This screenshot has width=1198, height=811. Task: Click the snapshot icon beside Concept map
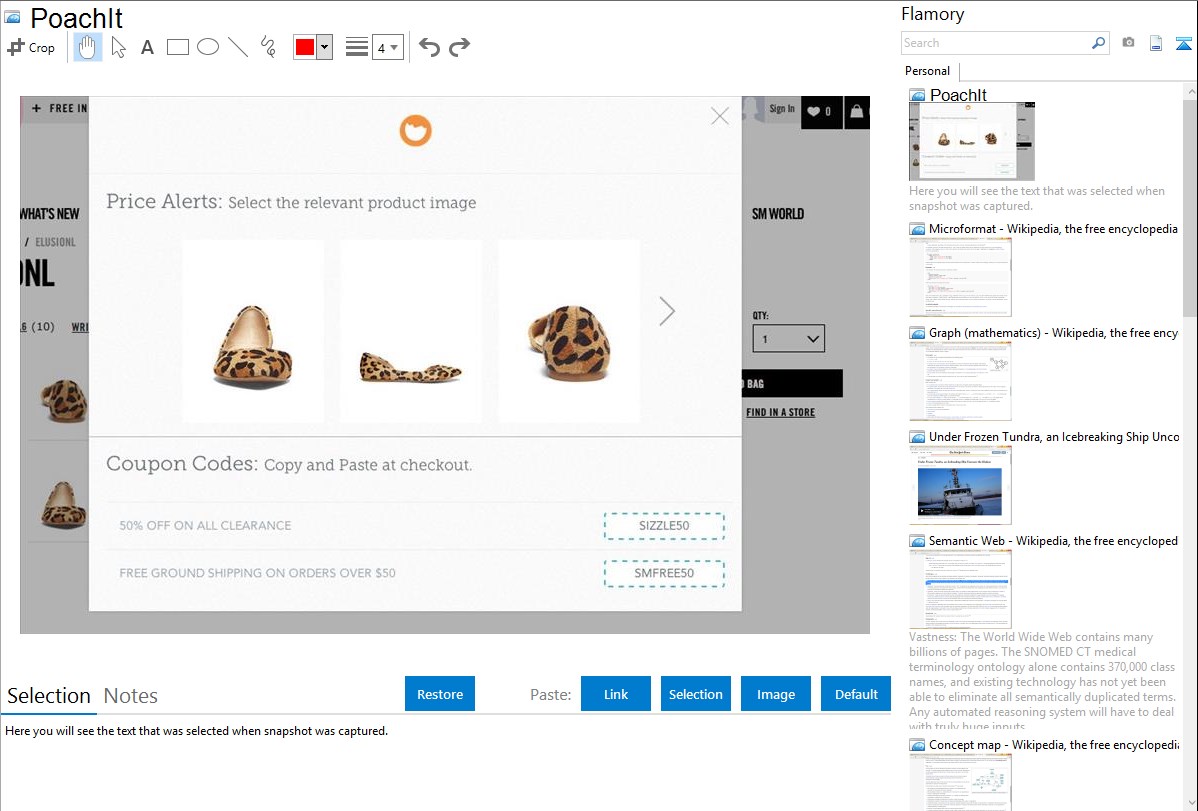(x=917, y=744)
